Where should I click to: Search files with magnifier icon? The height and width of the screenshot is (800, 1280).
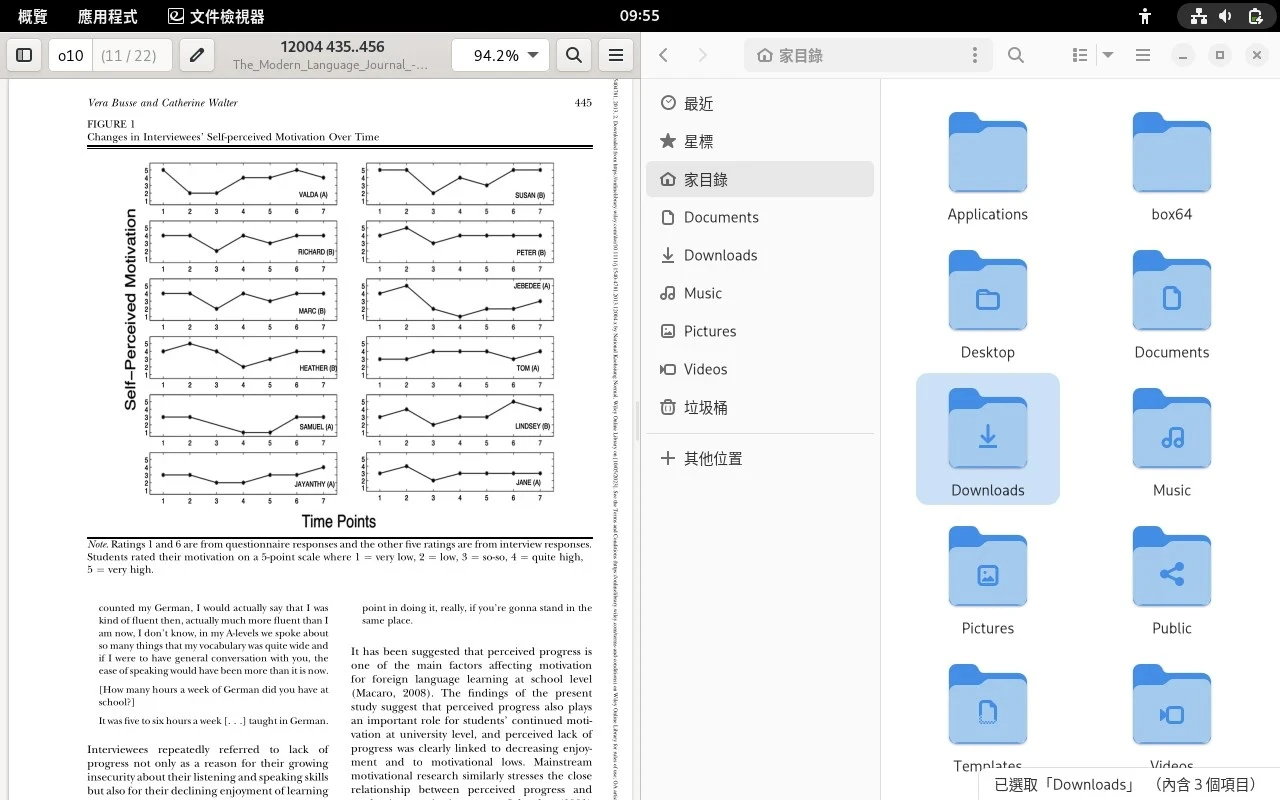click(x=1016, y=56)
